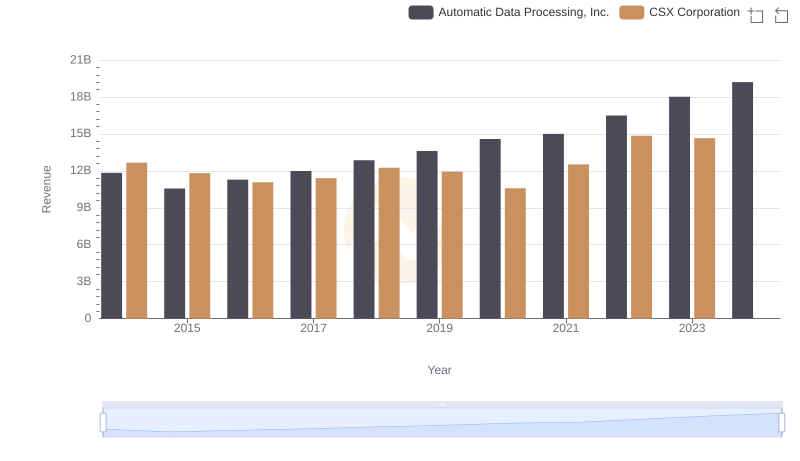Click the zoom reset restore icon
This screenshot has height=461, width=800.
pyautogui.click(x=781, y=15)
